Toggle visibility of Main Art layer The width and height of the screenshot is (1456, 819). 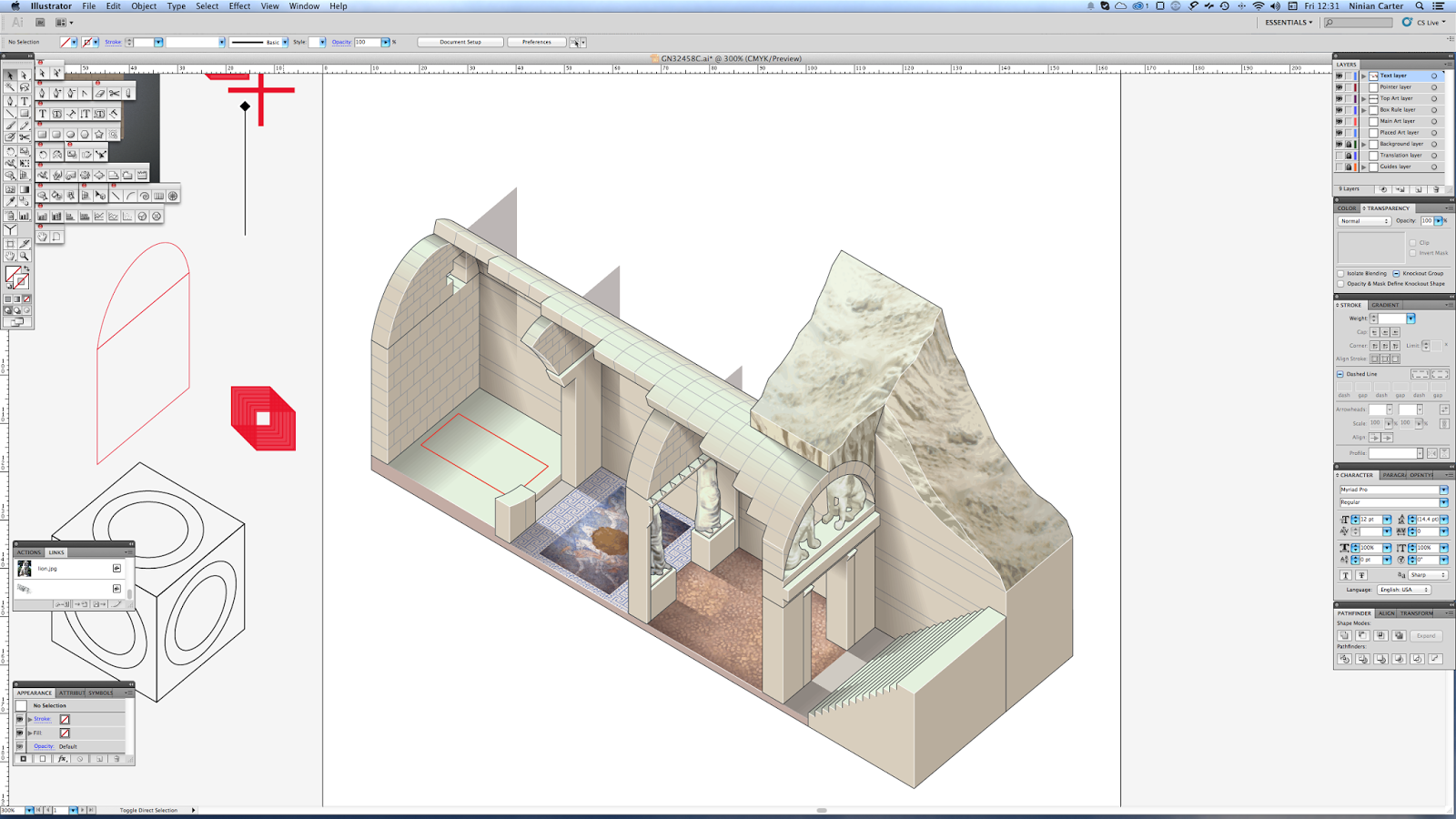coord(1339,121)
